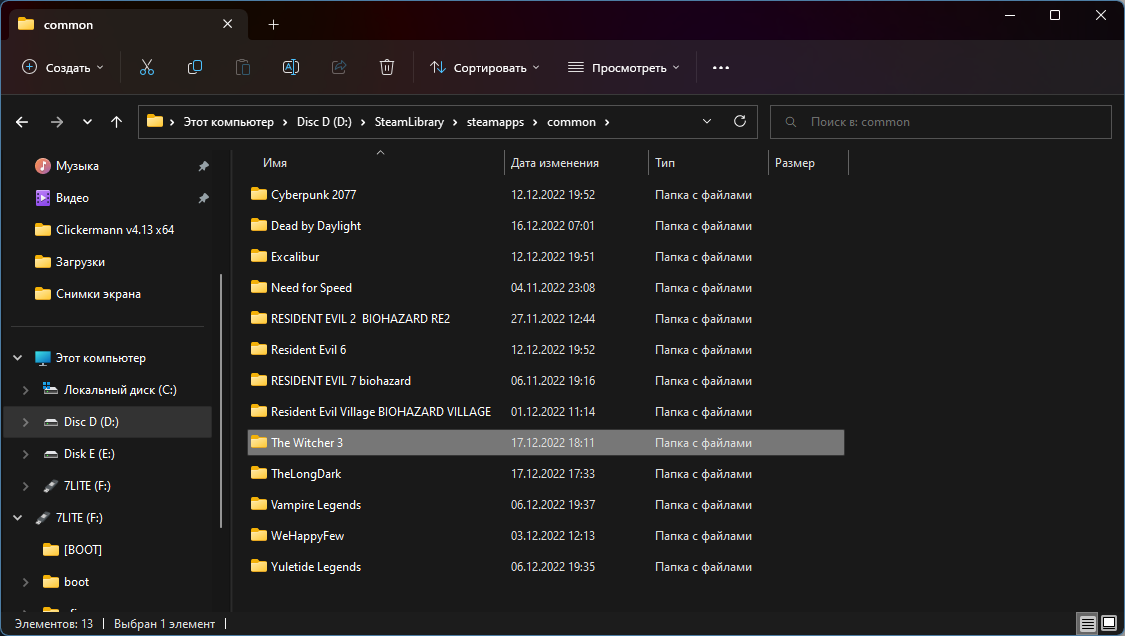1125x636 pixels.
Task: Select the common tab
Action: pyautogui.click(x=129, y=24)
